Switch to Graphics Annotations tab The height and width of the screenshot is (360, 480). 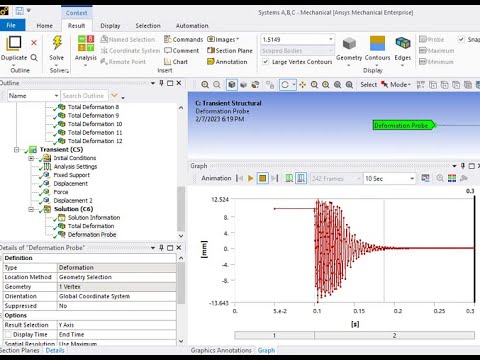tap(221, 350)
